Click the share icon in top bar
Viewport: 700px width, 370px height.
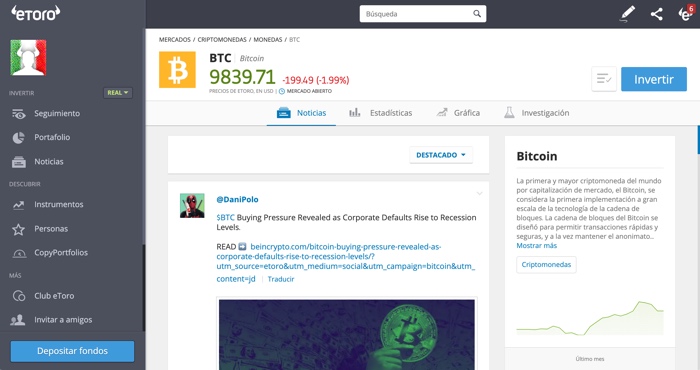[656, 14]
